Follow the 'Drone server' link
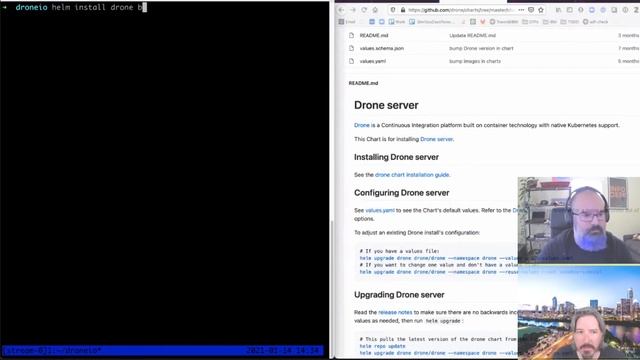Image resolution: width=640 pixels, height=360 pixels. 436,139
